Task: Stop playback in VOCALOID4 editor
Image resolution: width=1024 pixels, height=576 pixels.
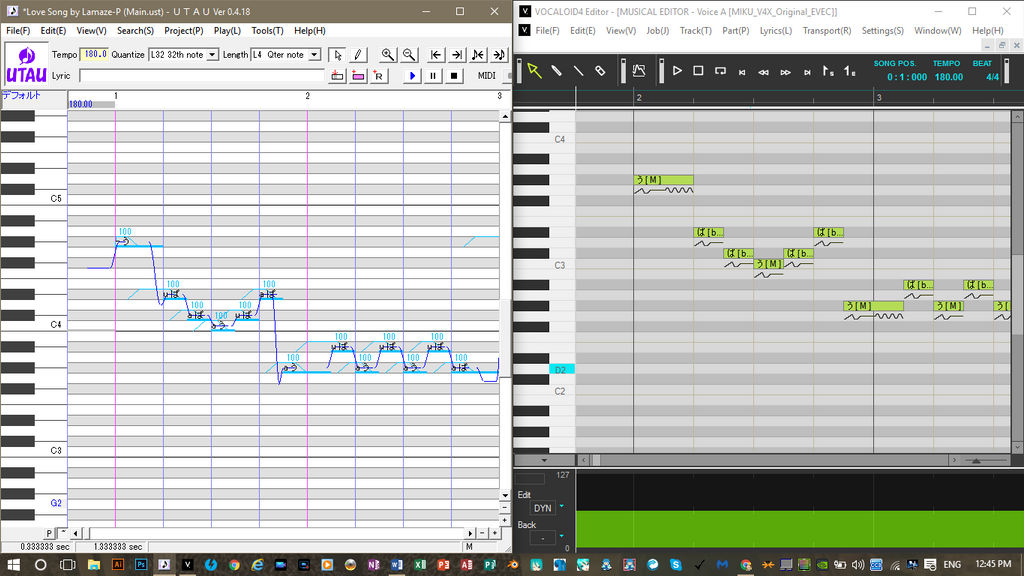Action: coord(698,71)
